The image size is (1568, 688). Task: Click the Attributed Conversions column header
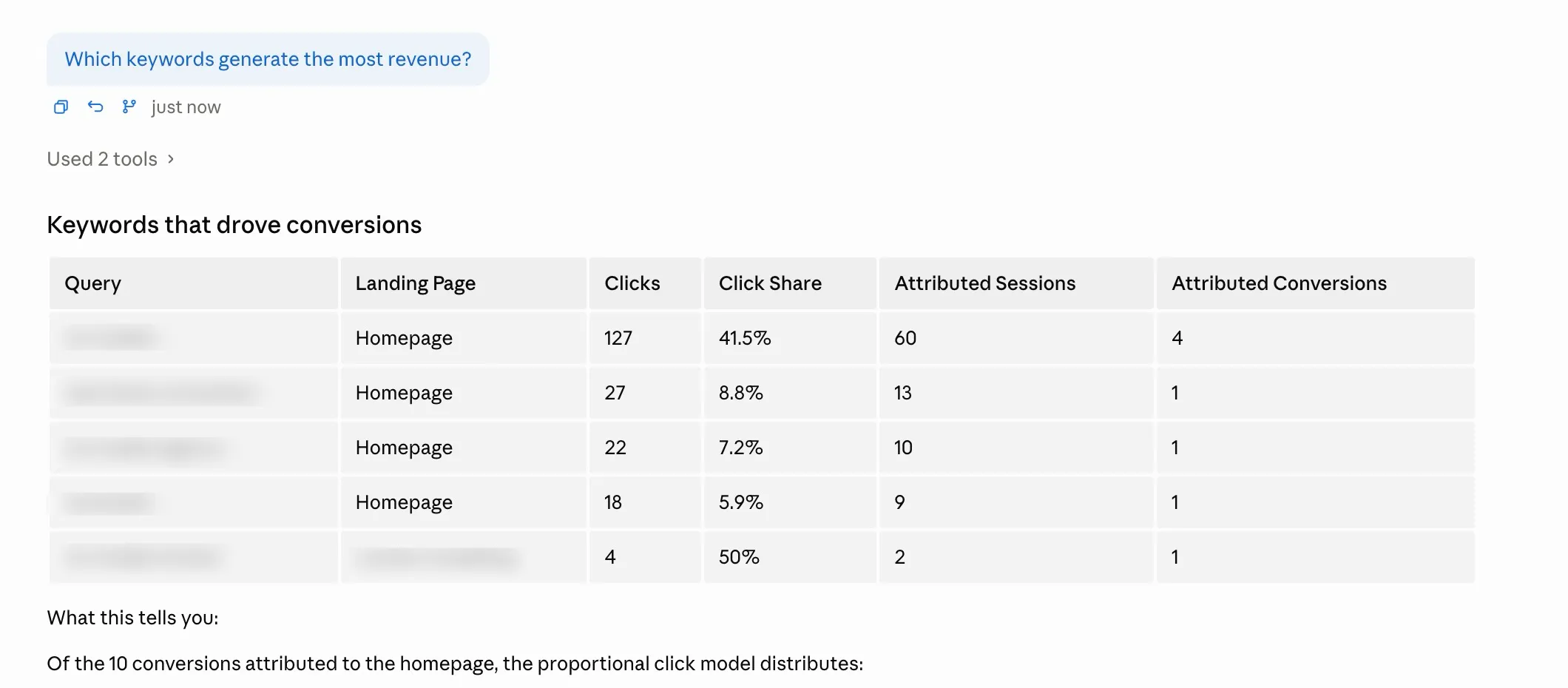click(1279, 283)
